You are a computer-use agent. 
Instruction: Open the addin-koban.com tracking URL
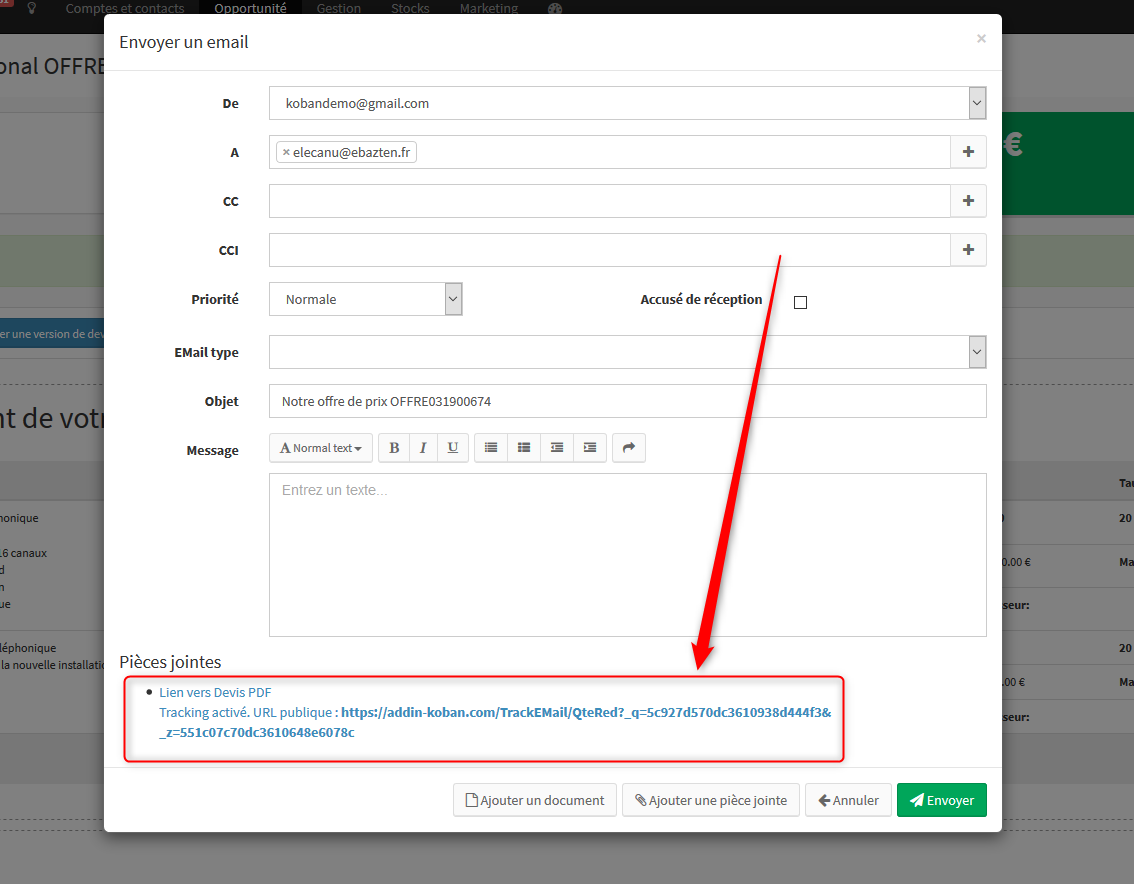coord(495,722)
